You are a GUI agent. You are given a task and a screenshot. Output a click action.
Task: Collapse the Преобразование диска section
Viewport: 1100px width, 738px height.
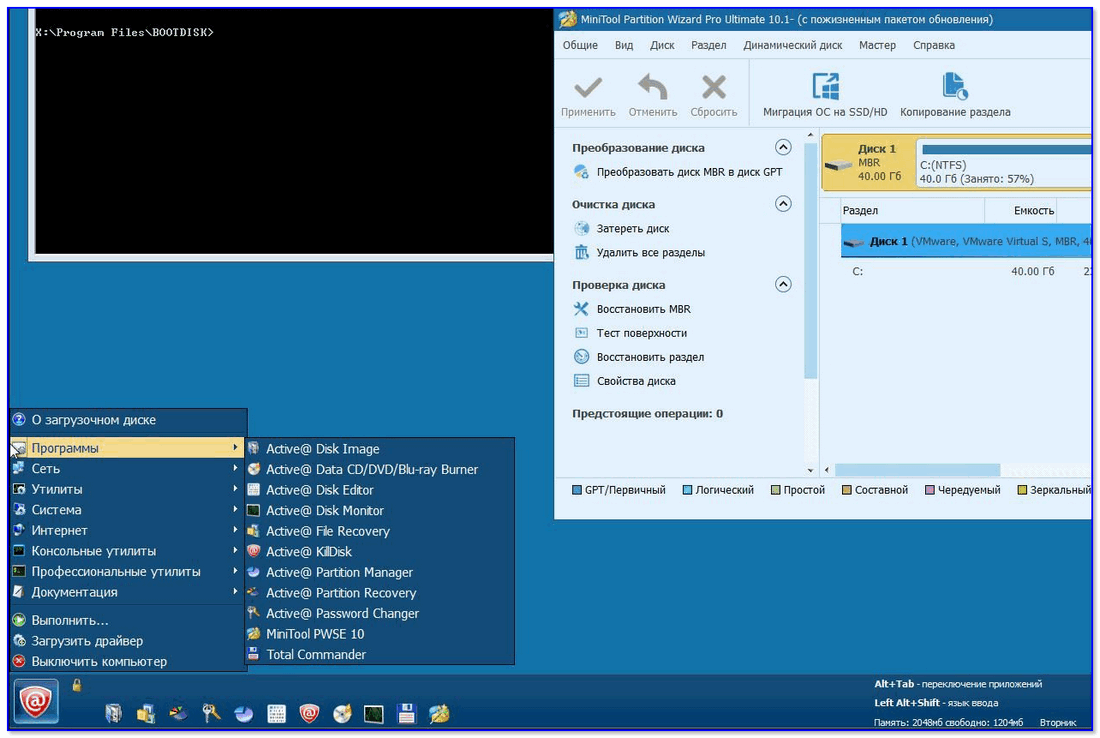coord(783,147)
